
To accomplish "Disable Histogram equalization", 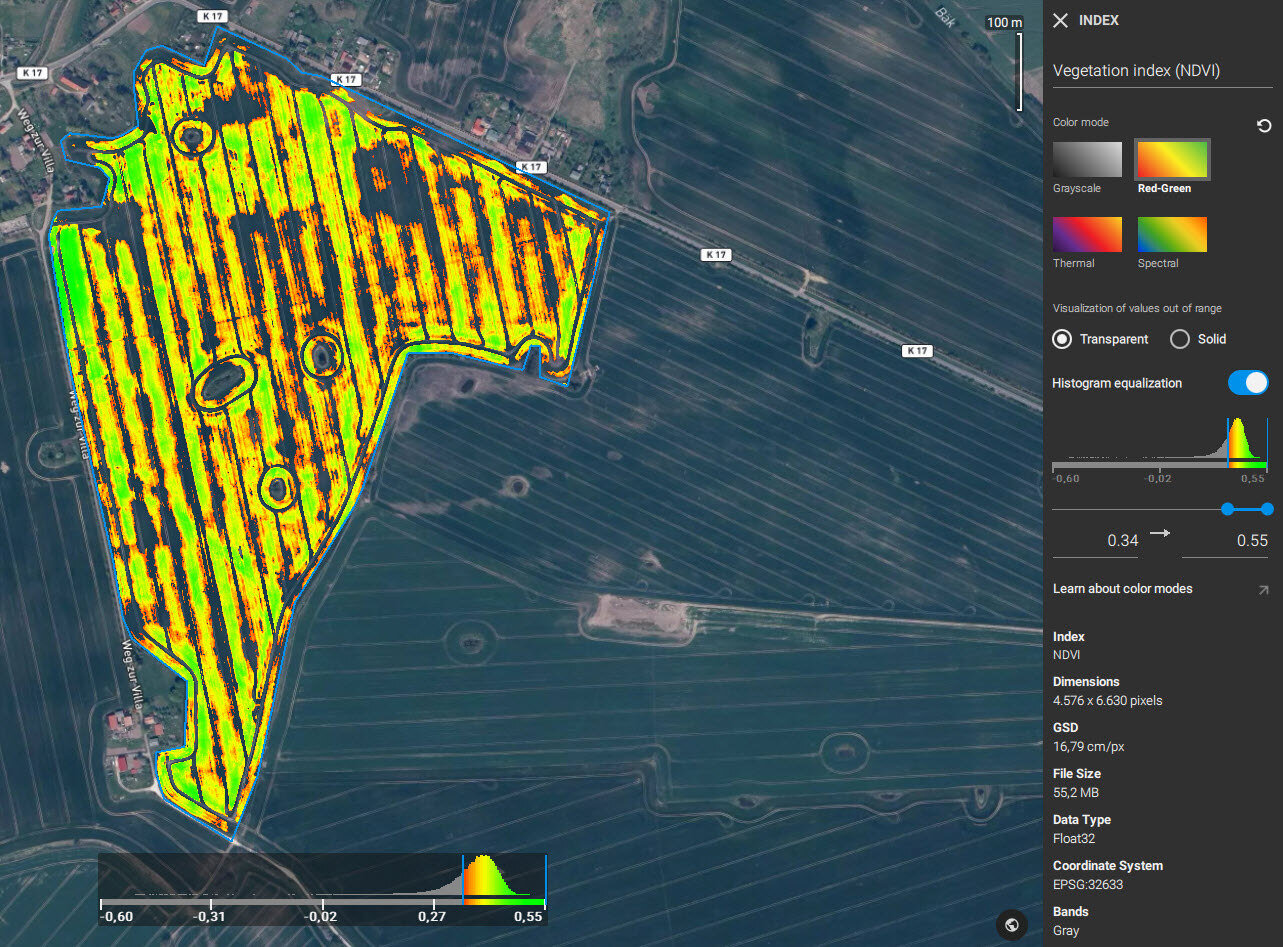I will click(x=1248, y=382).
